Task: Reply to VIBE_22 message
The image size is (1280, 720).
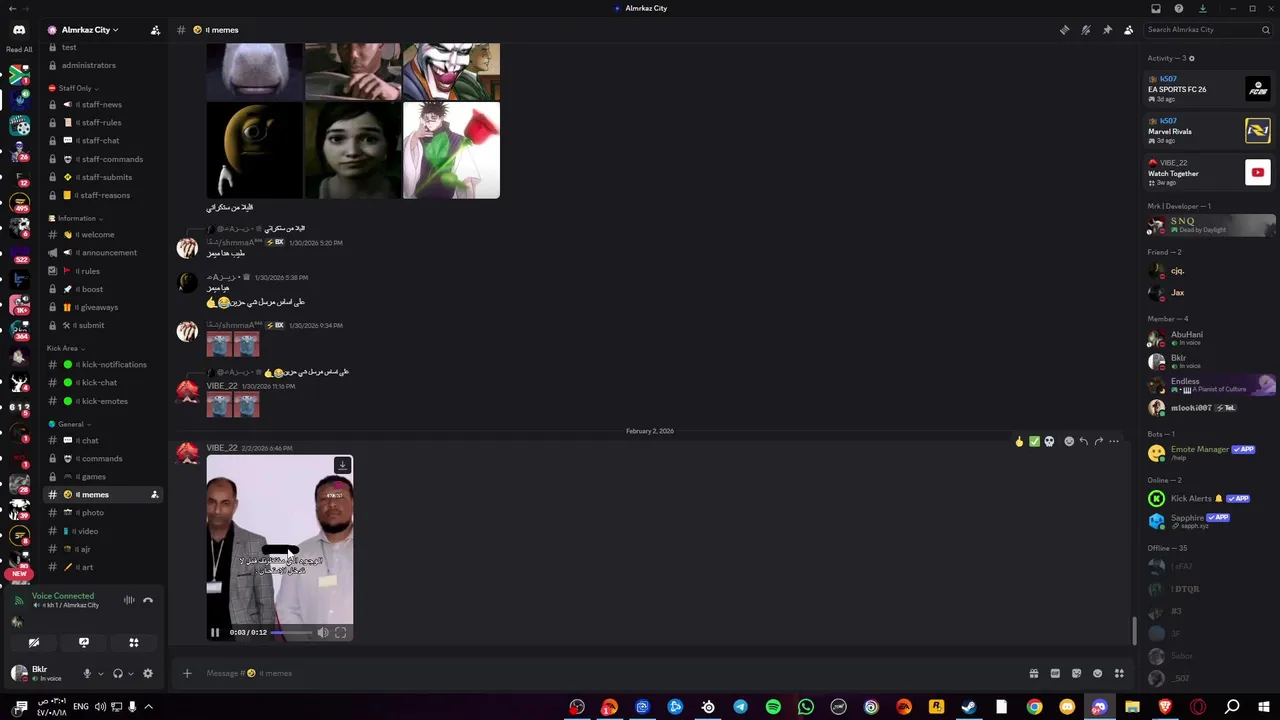Action: 1083,441
